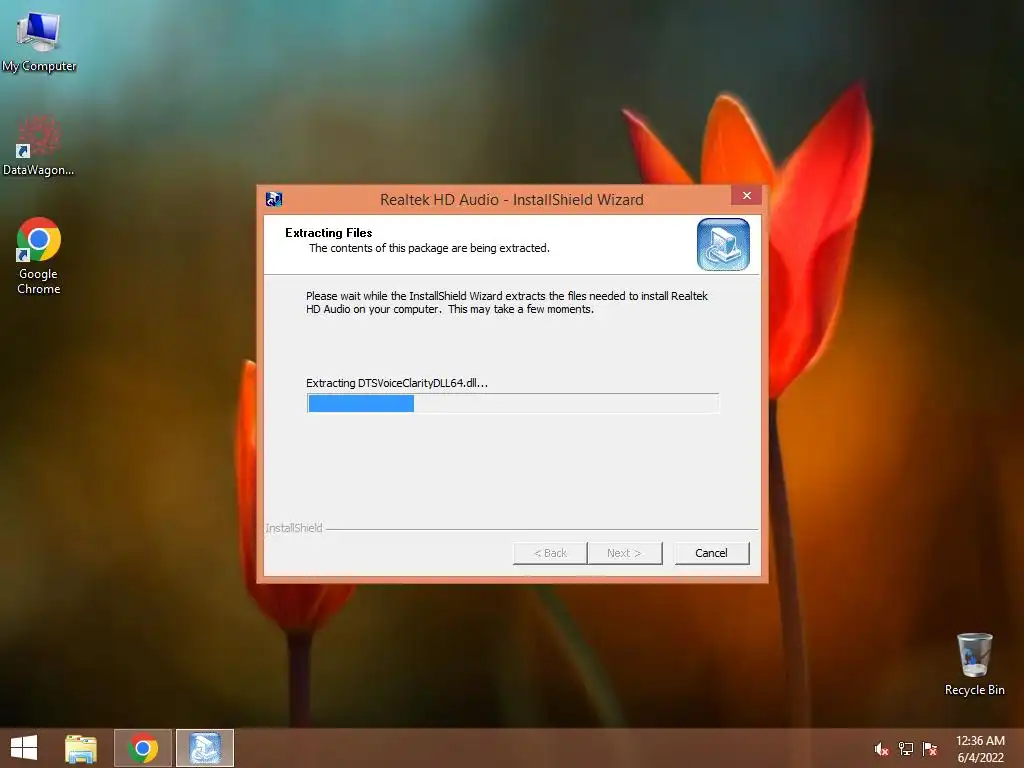Cancel the Realtek HD Audio extraction
This screenshot has width=1024, height=768.
click(x=711, y=553)
